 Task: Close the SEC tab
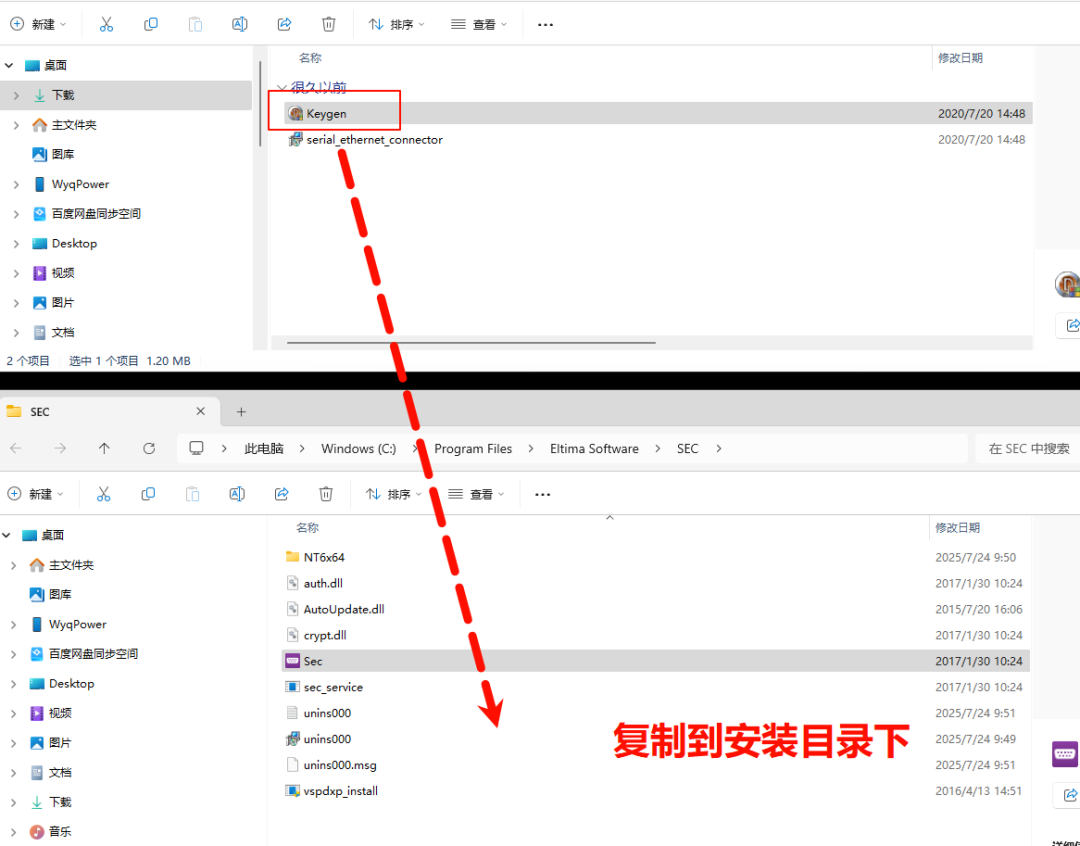200,411
